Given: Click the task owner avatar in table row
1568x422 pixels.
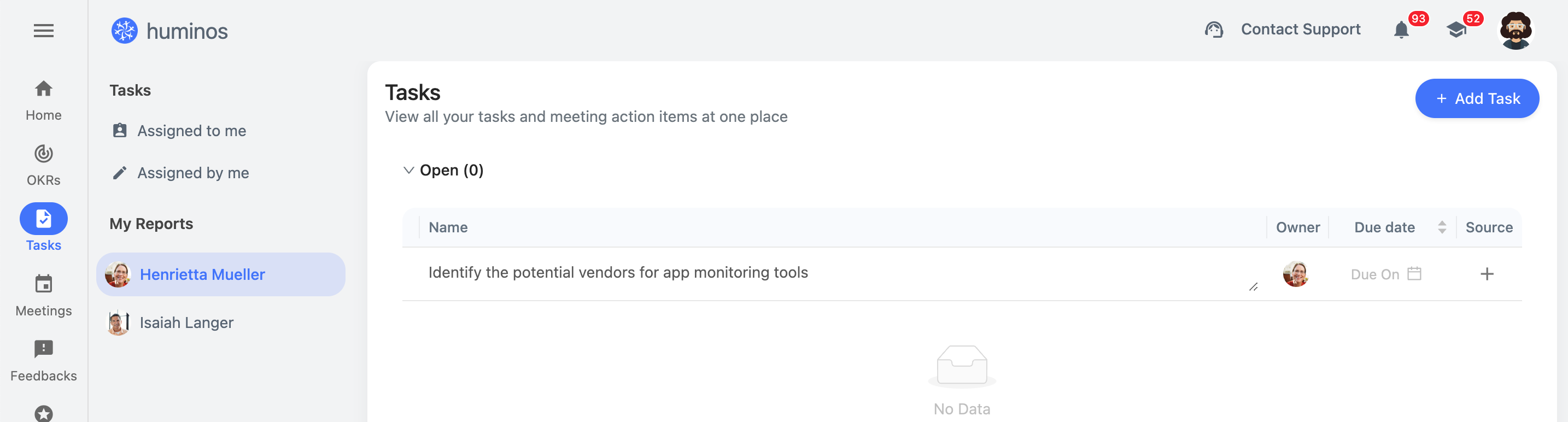Looking at the screenshot, I should 1295,274.
